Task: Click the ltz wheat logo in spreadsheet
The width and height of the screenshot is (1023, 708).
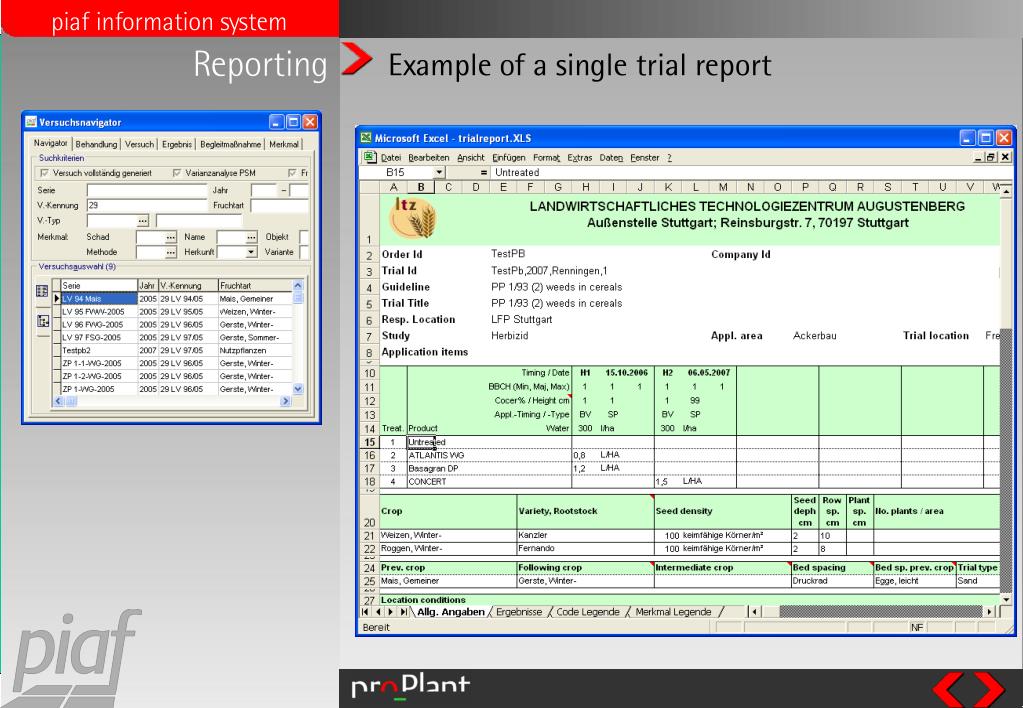Action: click(412, 219)
